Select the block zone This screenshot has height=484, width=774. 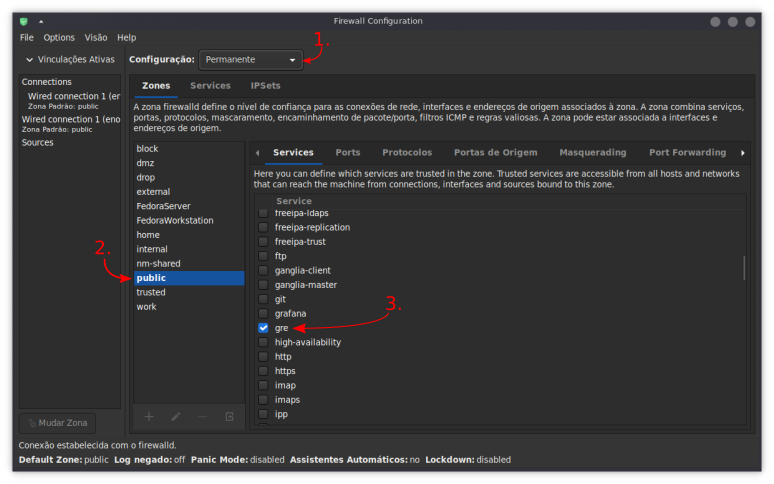[x=189, y=149]
